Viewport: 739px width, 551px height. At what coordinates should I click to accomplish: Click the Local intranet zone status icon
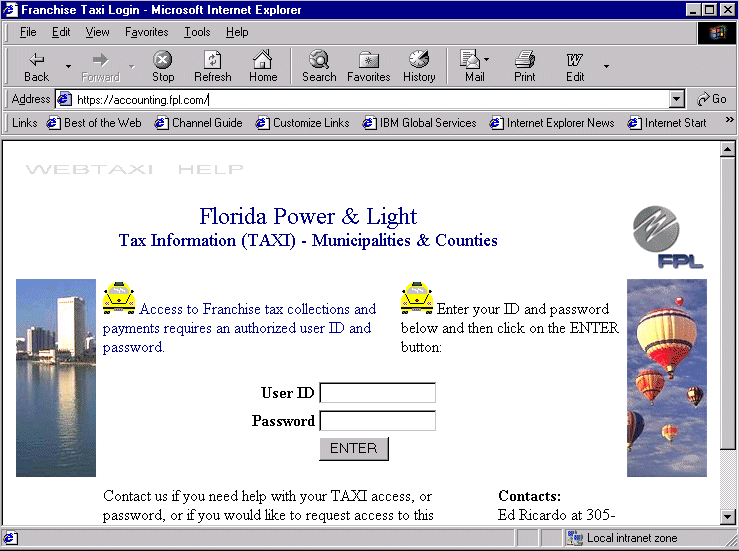point(575,538)
